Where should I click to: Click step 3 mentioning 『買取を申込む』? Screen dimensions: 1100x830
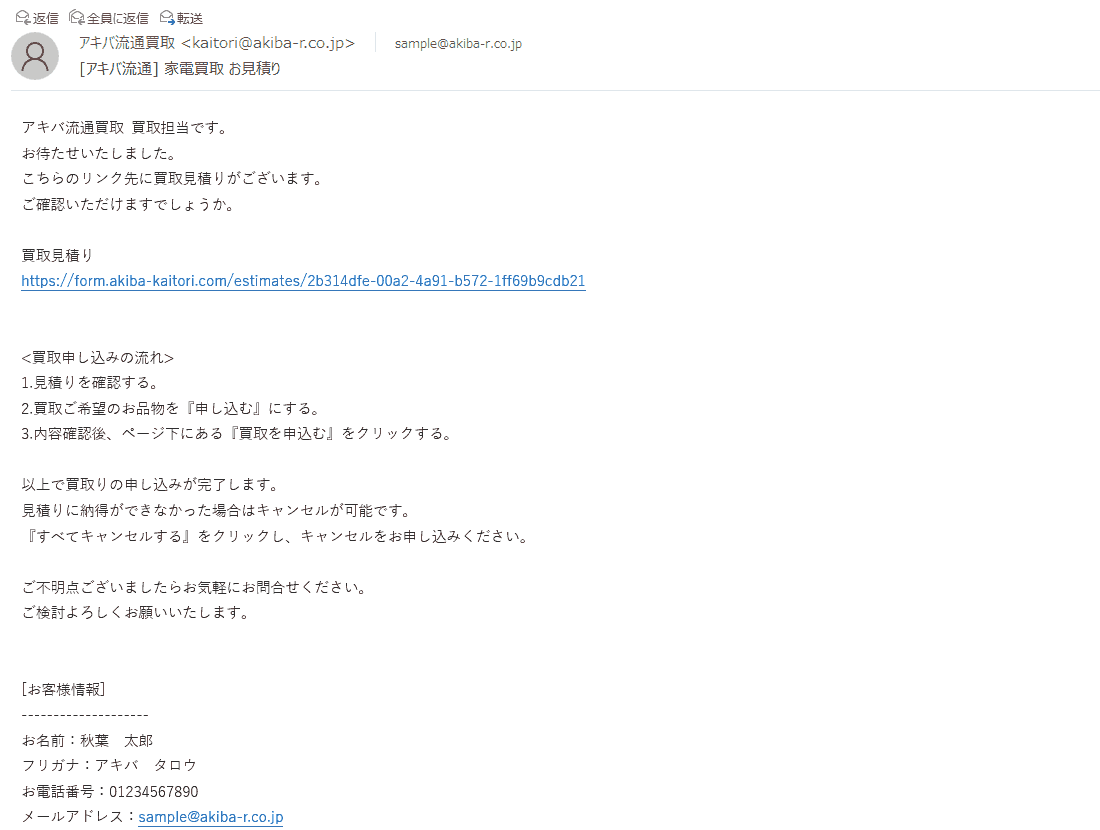click(236, 434)
